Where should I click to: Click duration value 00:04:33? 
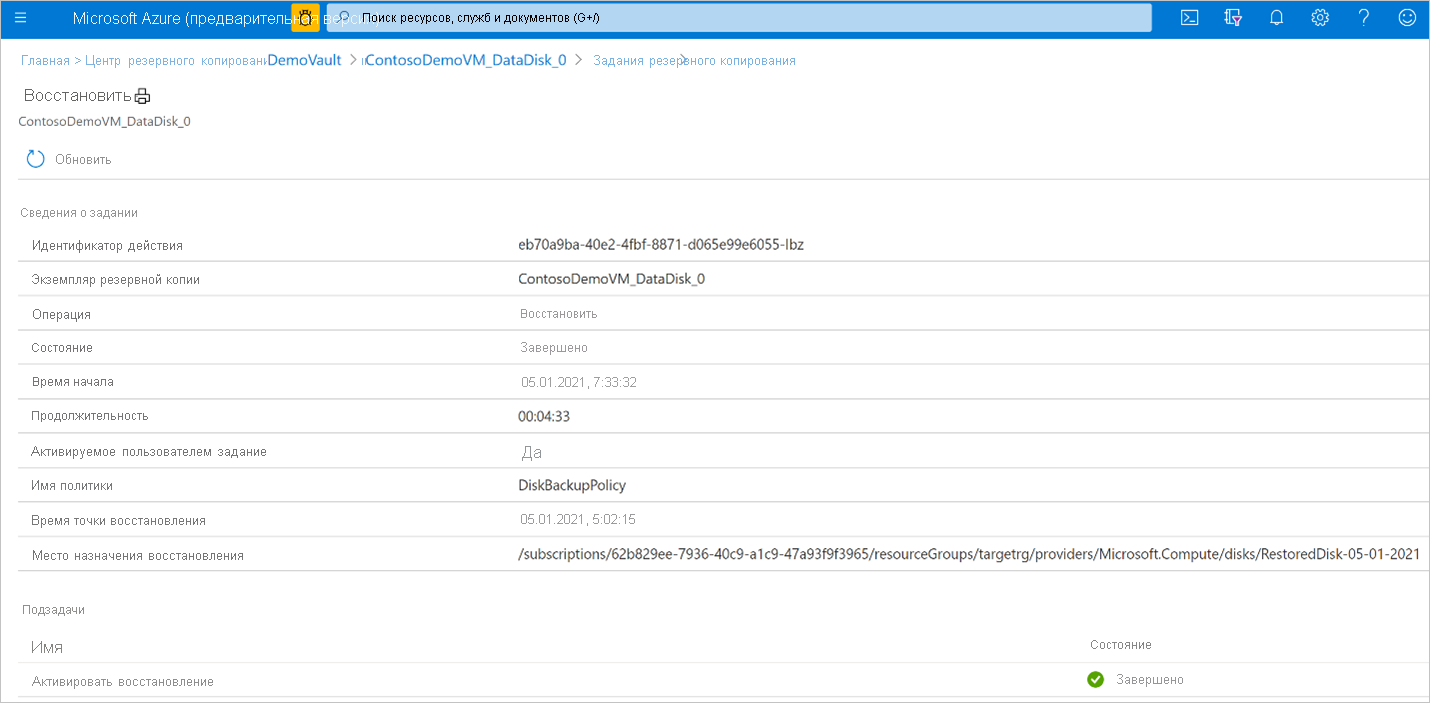pos(544,416)
